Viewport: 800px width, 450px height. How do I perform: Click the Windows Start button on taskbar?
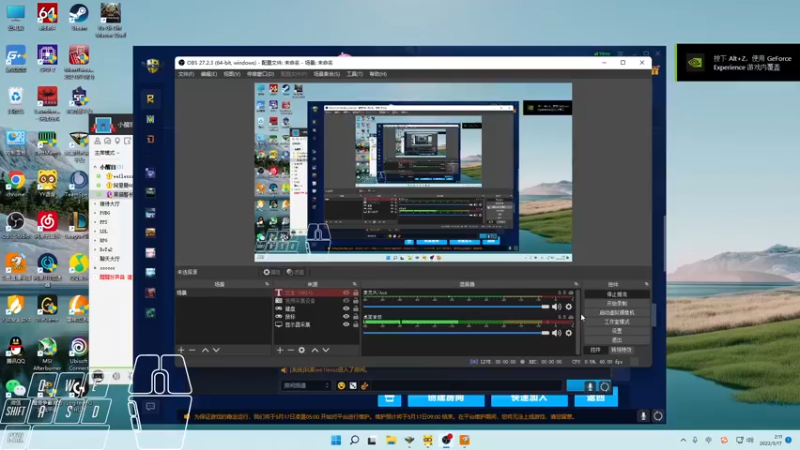(335, 439)
